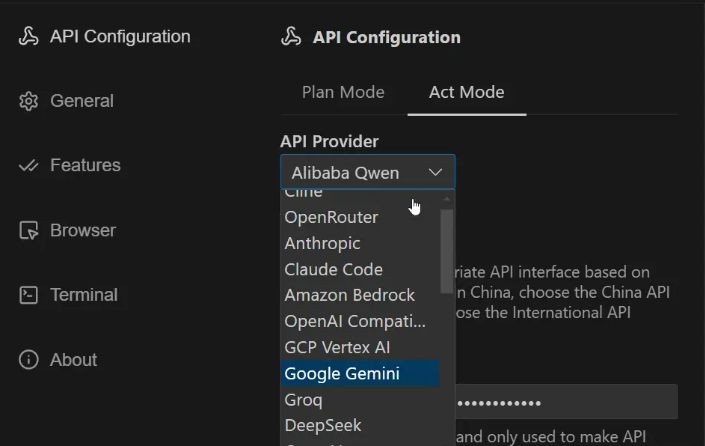Click the API Provider dropdown chevron

pyautogui.click(x=435, y=172)
